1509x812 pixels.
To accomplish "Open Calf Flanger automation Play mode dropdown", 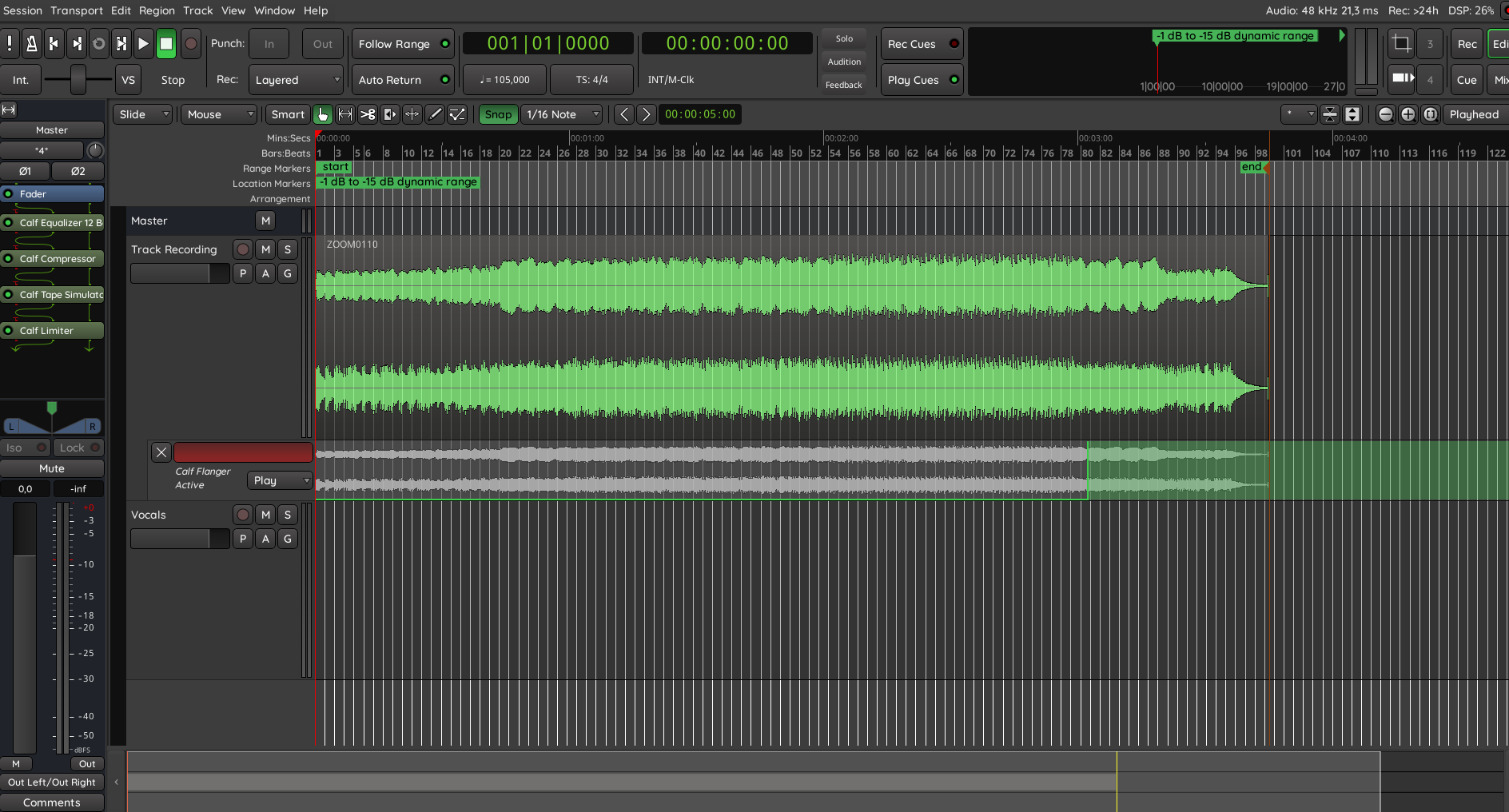I will click(x=279, y=480).
